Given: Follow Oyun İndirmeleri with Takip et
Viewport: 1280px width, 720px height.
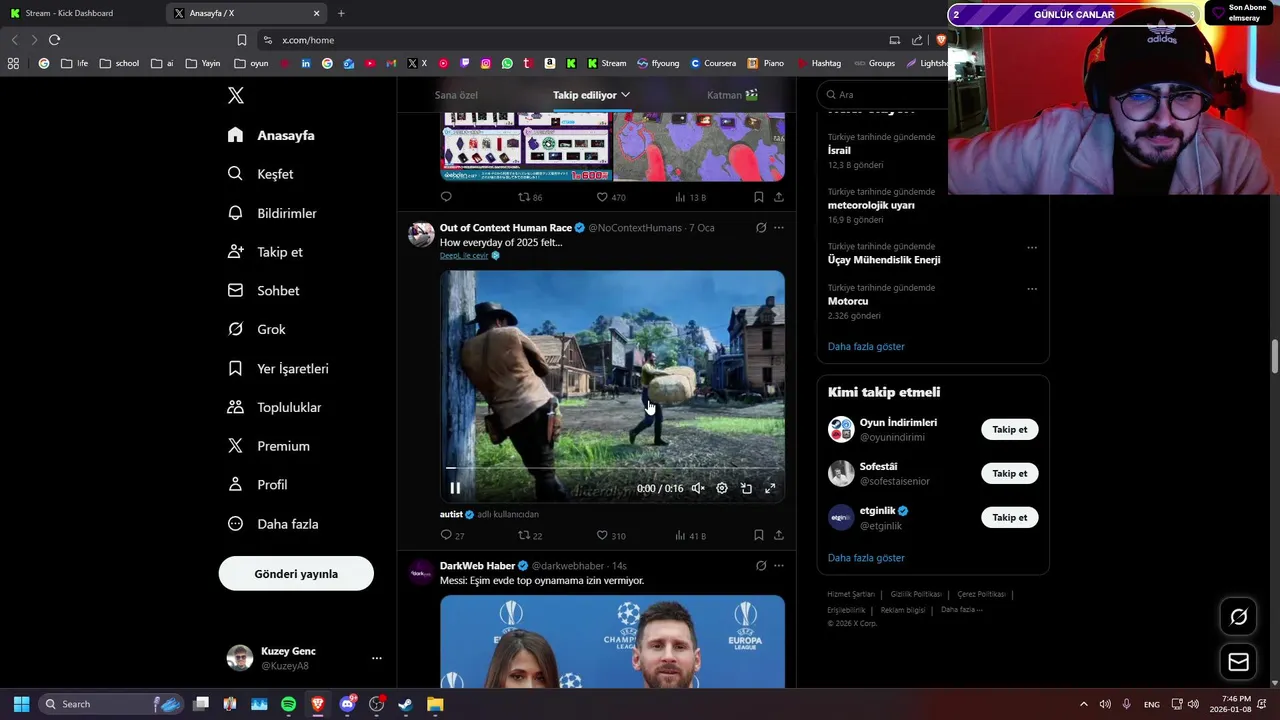Looking at the screenshot, I should pyautogui.click(x=1010, y=430).
